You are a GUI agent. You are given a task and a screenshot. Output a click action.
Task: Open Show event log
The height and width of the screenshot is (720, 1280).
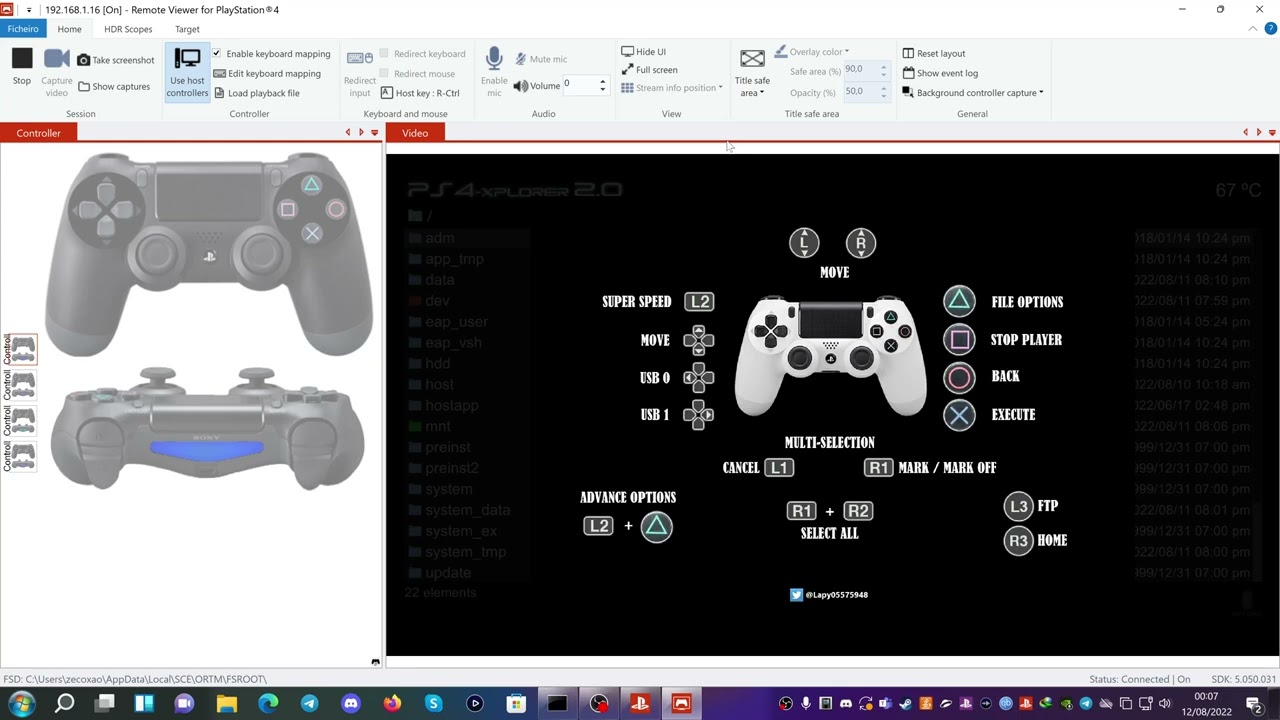[x=940, y=73]
